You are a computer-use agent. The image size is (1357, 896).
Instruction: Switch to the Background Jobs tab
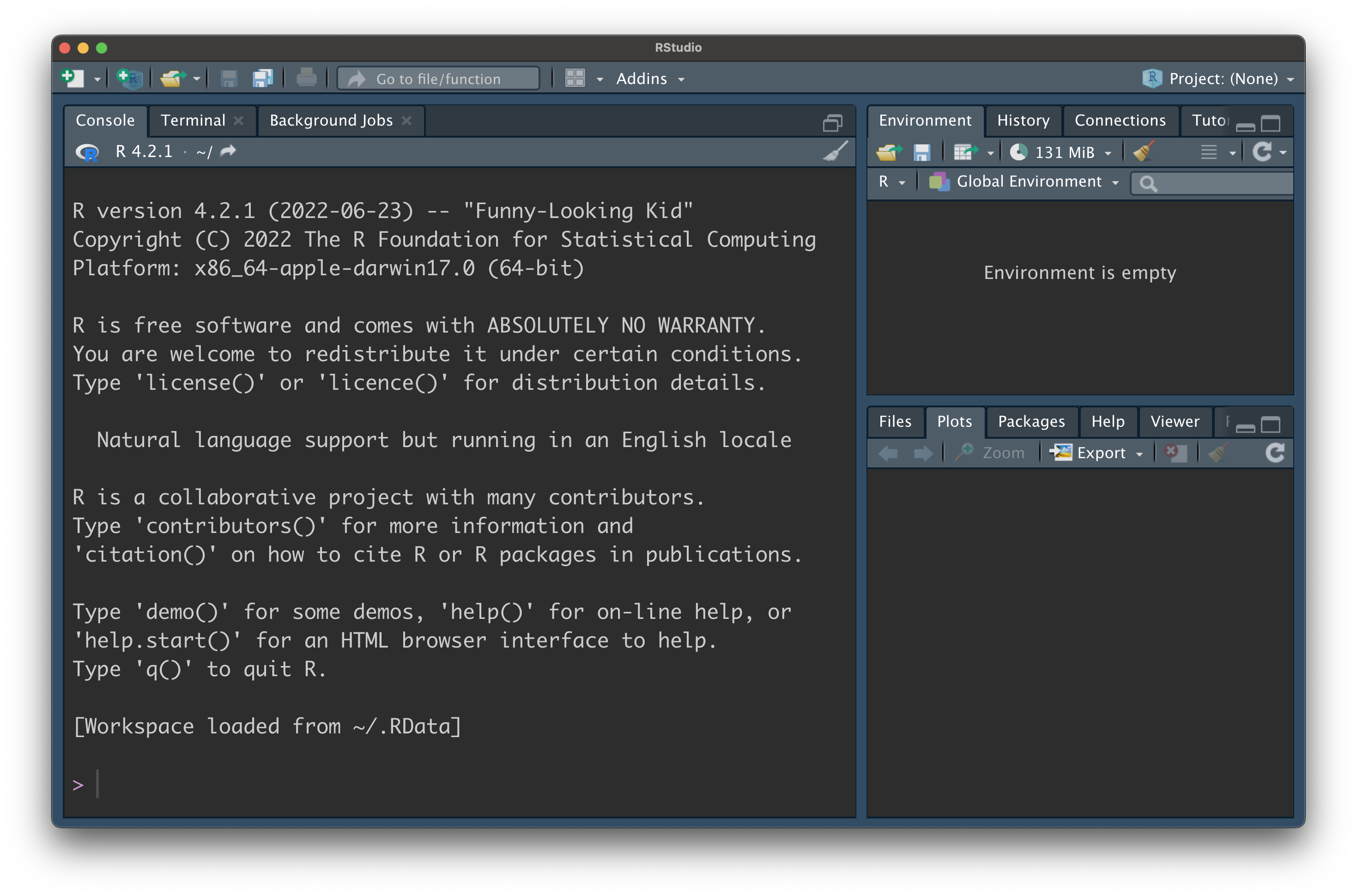pyautogui.click(x=331, y=121)
